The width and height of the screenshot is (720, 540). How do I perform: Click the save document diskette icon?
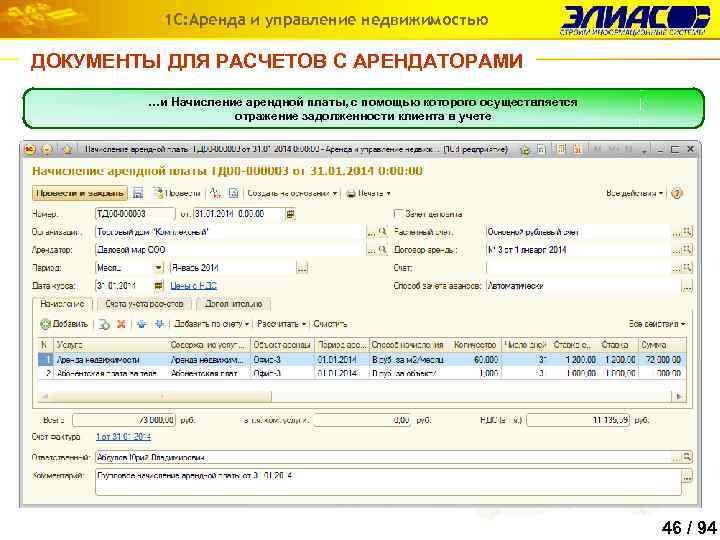138,193
